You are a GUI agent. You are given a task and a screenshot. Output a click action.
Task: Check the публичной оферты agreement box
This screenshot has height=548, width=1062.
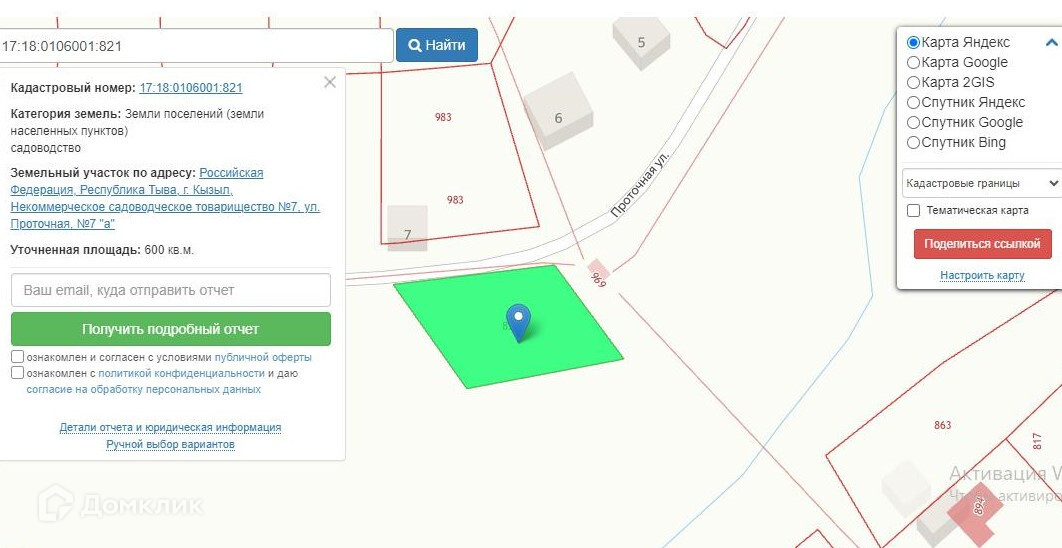(x=18, y=357)
